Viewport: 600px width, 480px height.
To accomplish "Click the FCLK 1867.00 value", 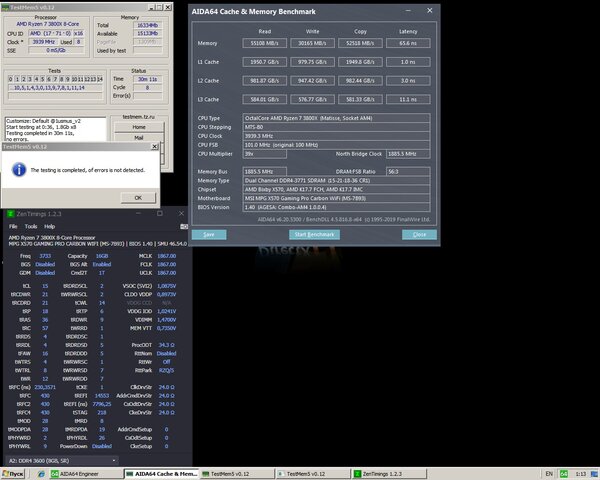I will [x=166, y=264].
